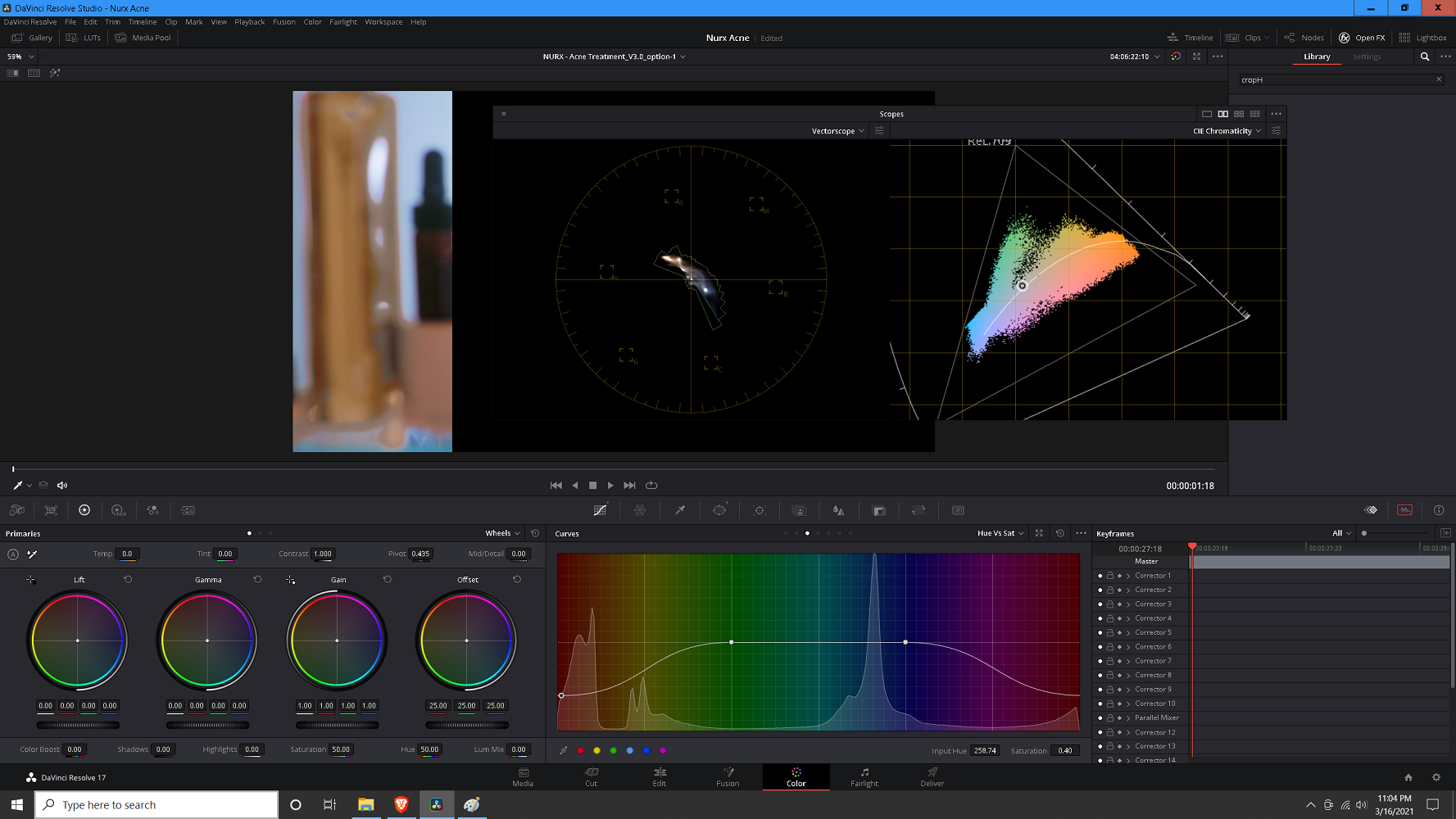Open the viewer zoom 59% dropdown
Screen dimensions: 1456x819
click(20, 57)
